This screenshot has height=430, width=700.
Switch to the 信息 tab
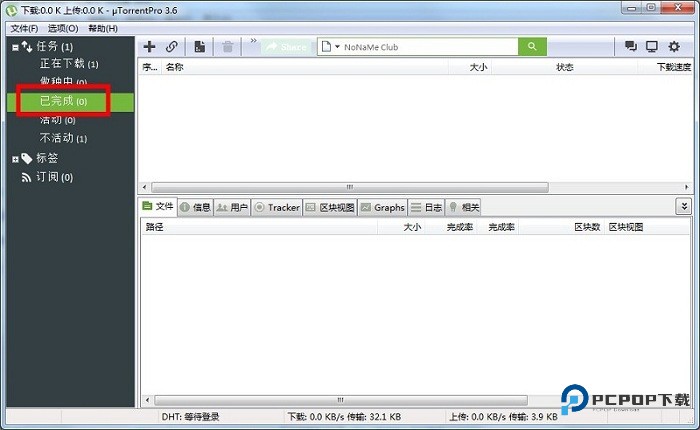pyautogui.click(x=196, y=207)
